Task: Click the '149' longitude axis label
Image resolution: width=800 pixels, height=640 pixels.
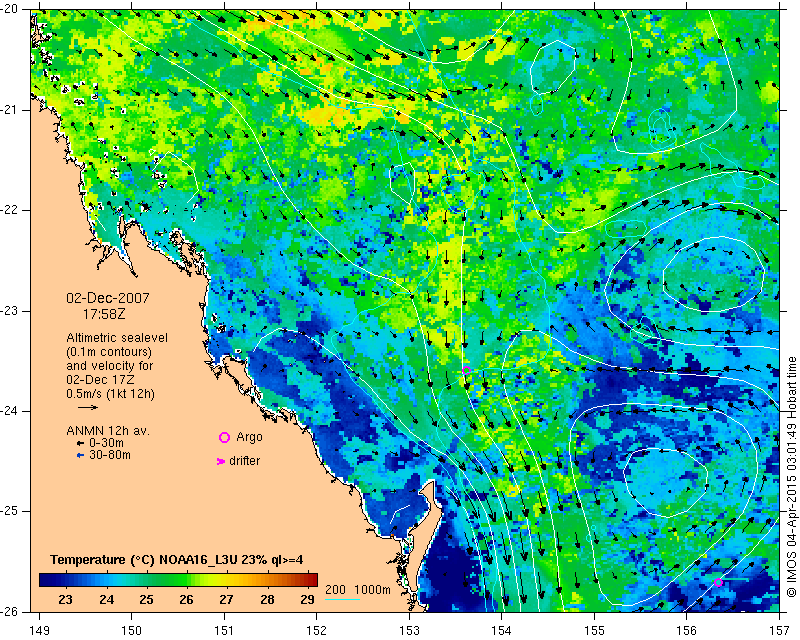Action: coord(40,631)
